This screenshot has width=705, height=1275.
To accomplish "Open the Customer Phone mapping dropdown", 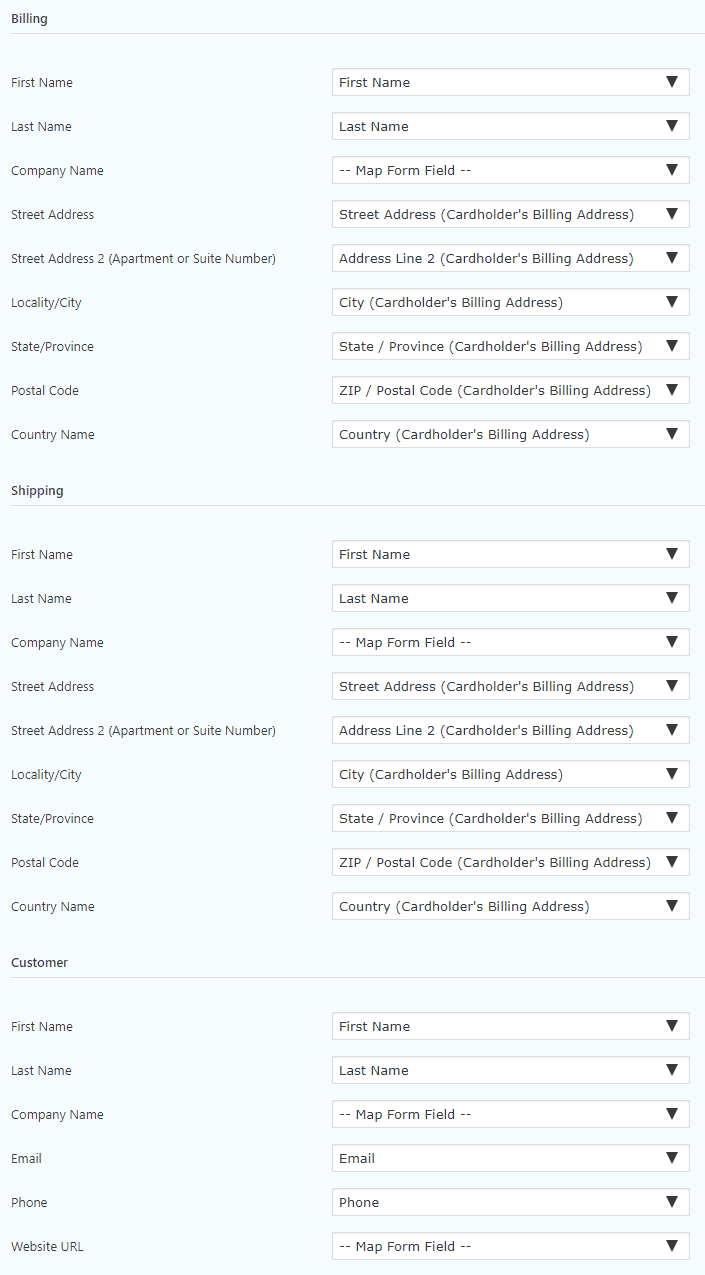I will click(x=510, y=1202).
